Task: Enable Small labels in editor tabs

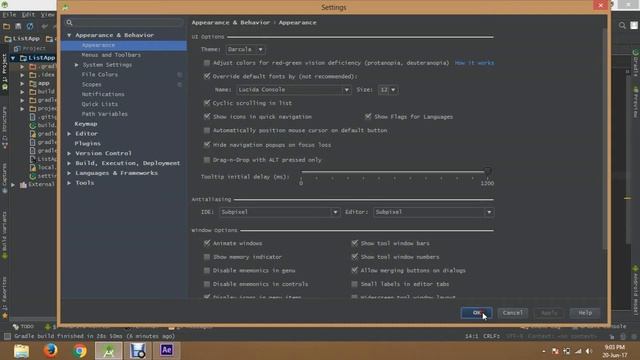Action: click(354, 284)
